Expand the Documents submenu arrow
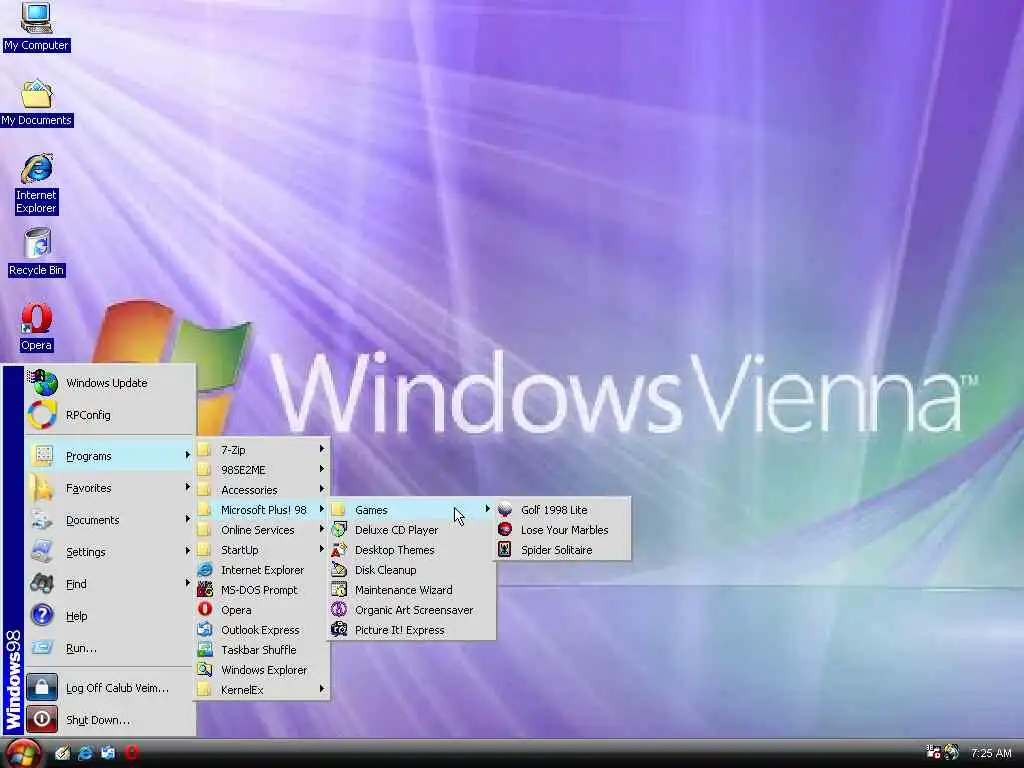Viewport: 1024px width, 768px height. point(187,519)
